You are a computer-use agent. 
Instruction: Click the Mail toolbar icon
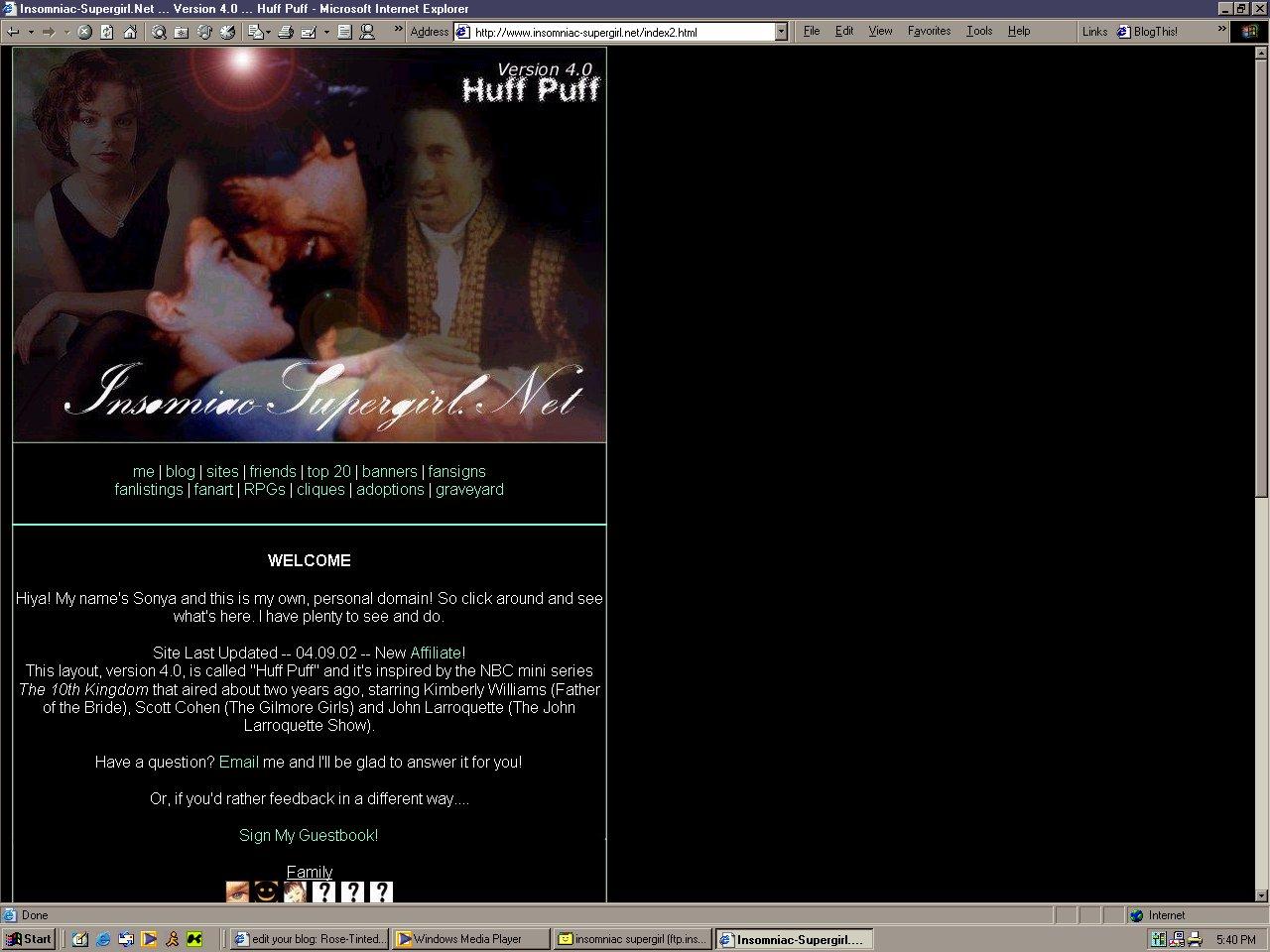[256, 32]
